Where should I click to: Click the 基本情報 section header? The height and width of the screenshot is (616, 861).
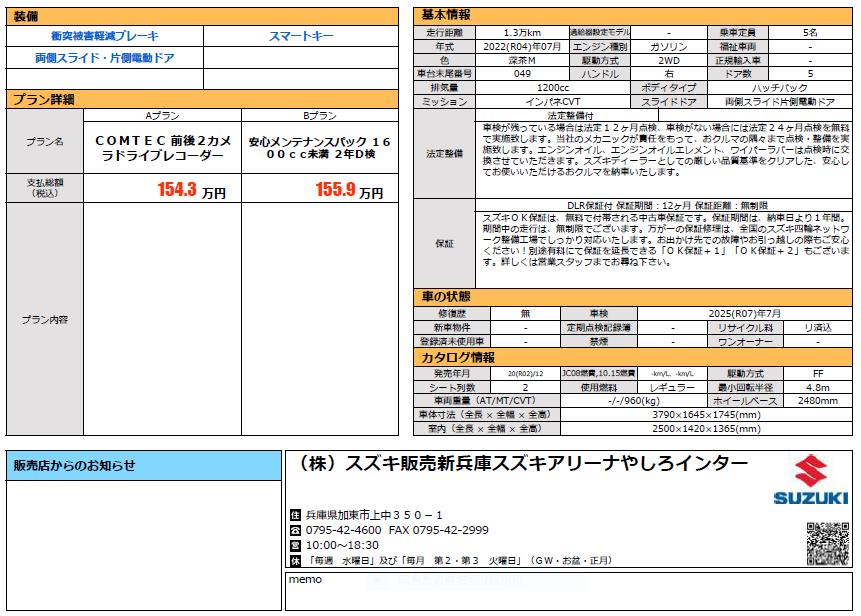pos(446,15)
